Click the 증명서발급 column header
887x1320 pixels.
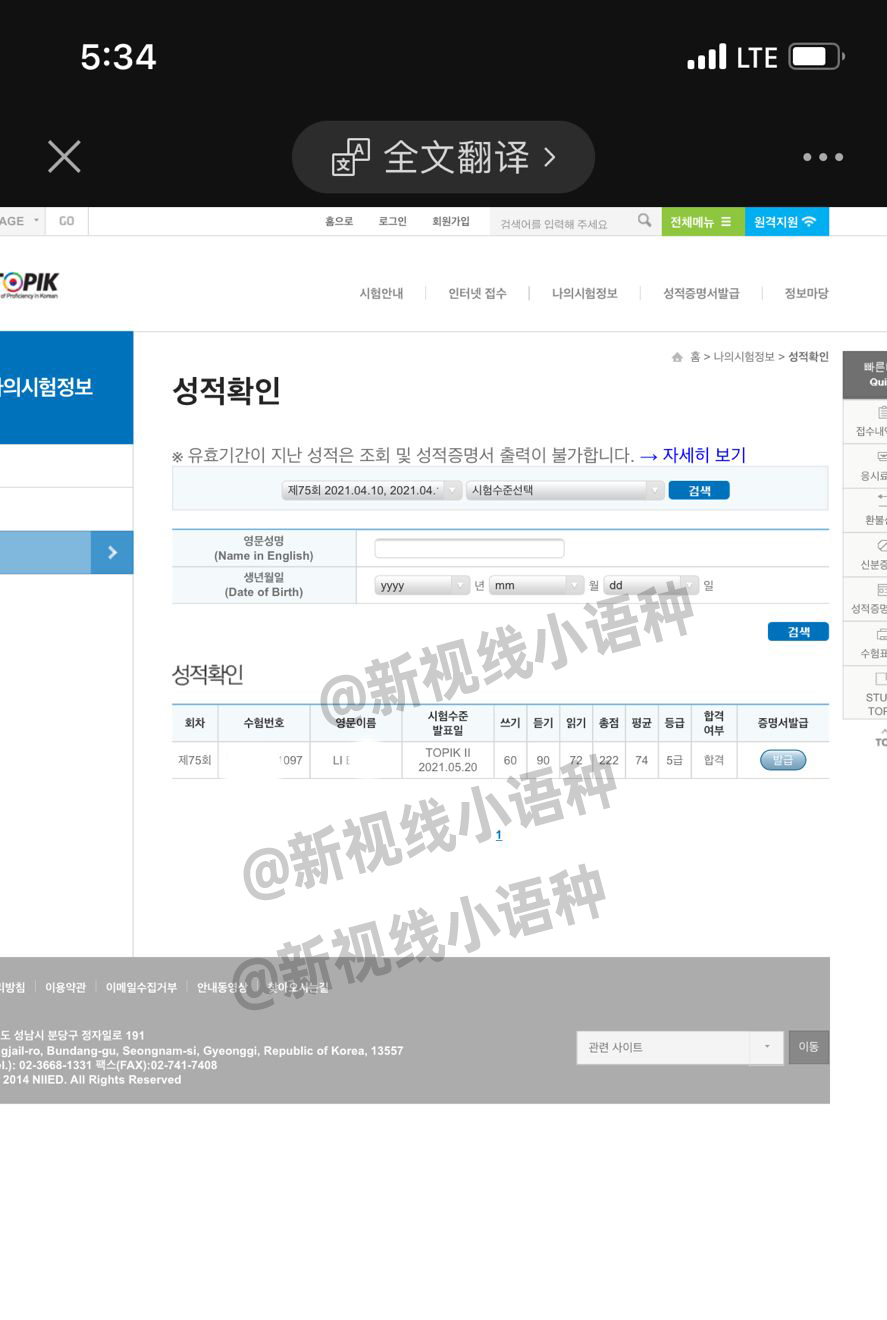click(783, 723)
